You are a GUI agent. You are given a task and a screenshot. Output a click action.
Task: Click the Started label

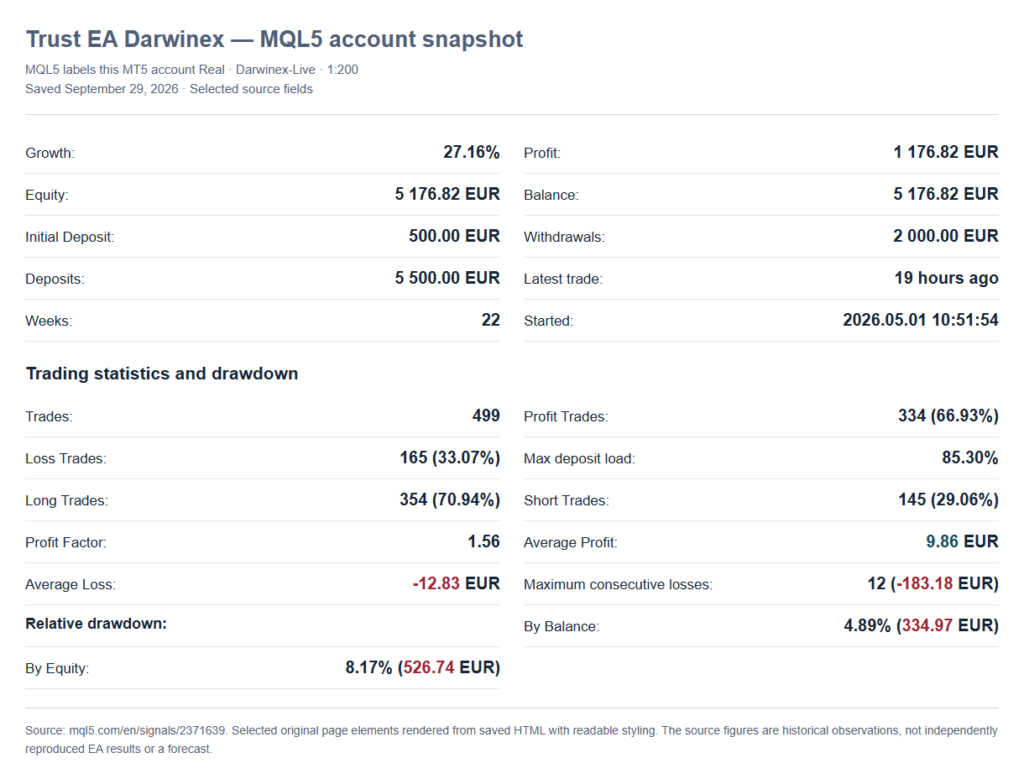549,320
